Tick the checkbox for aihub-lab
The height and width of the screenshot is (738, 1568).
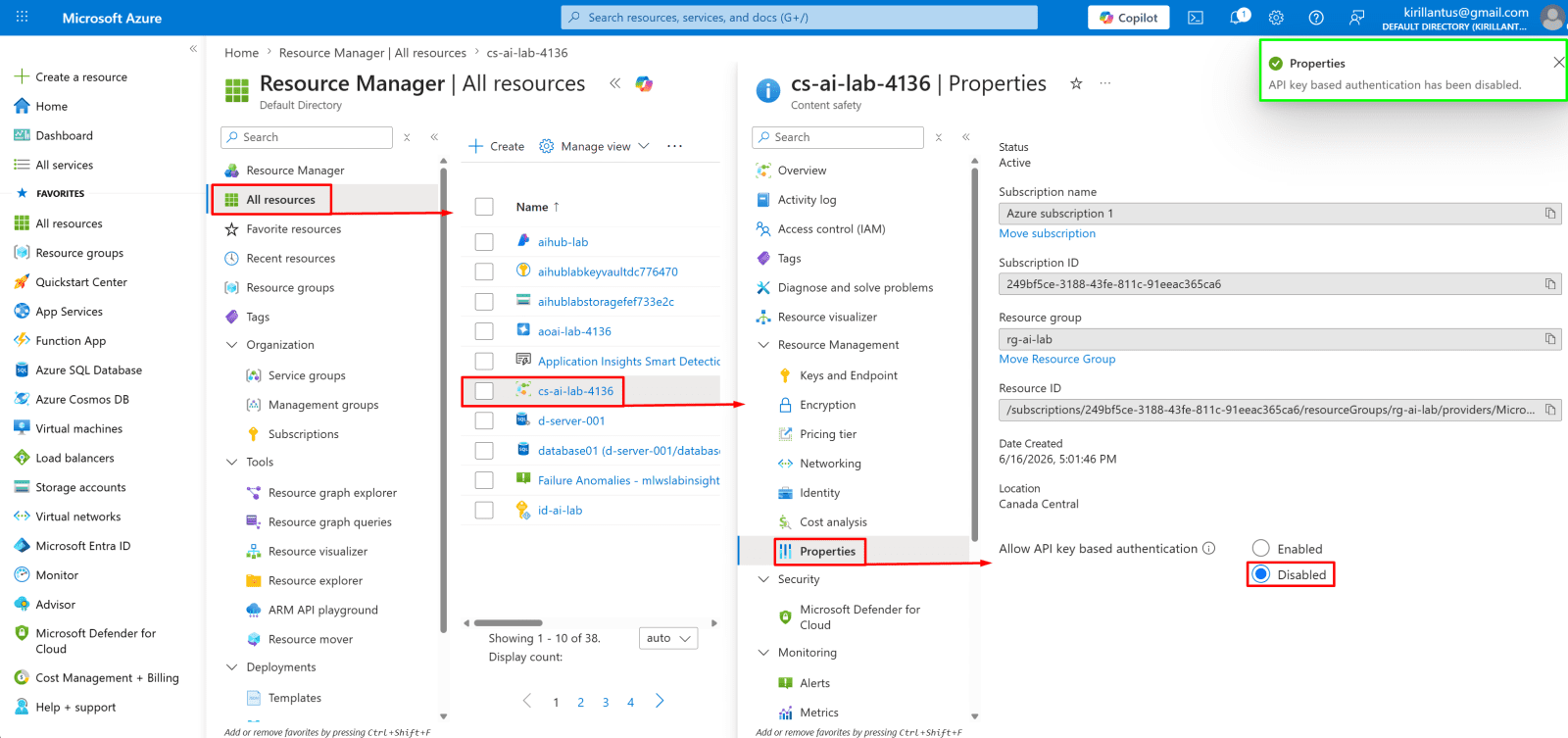(x=484, y=241)
